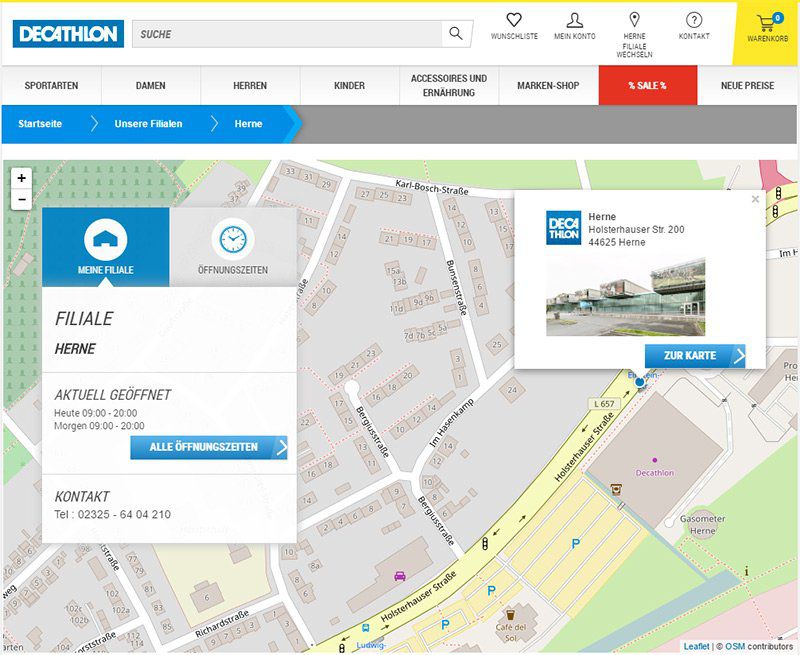Click the Alle Öffnungszeiten button
Image resolution: width=800 pixels, height=655 pixels.
pos(209,447)
